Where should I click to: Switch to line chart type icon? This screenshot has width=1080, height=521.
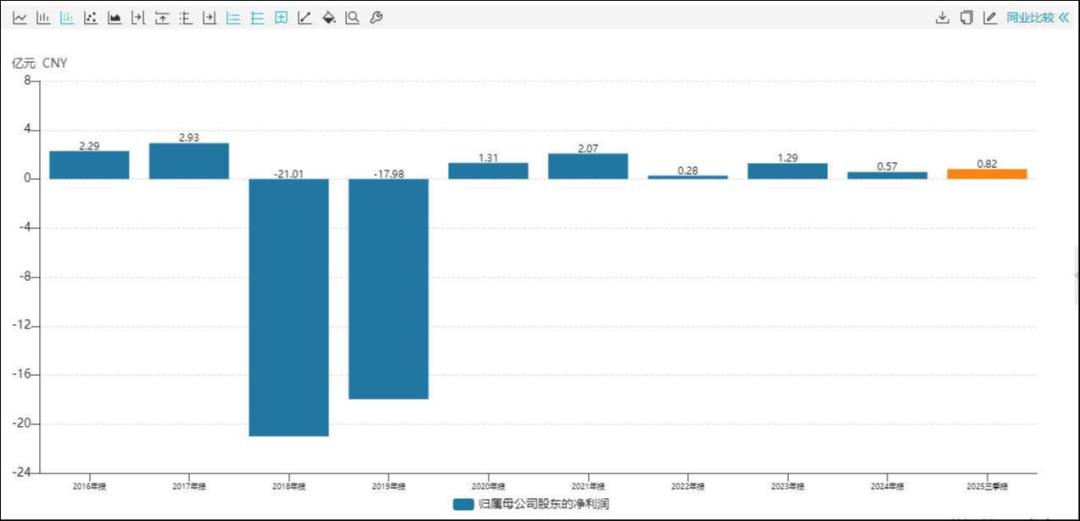(x=19, y=19)
